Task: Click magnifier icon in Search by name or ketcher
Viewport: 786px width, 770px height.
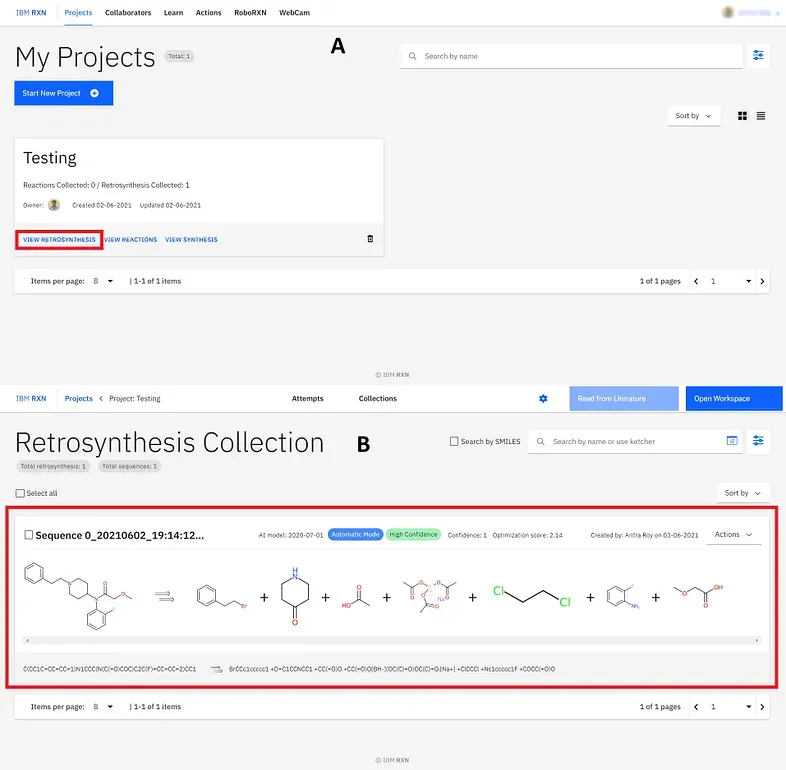Action: pos(540,442)
